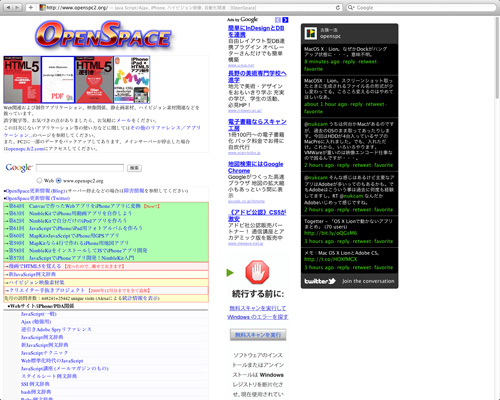Open ad link 電子書籍ならスキャン工房
This screenshot has width=500, height=400.
pyautogui.click(x=257, y=125)
